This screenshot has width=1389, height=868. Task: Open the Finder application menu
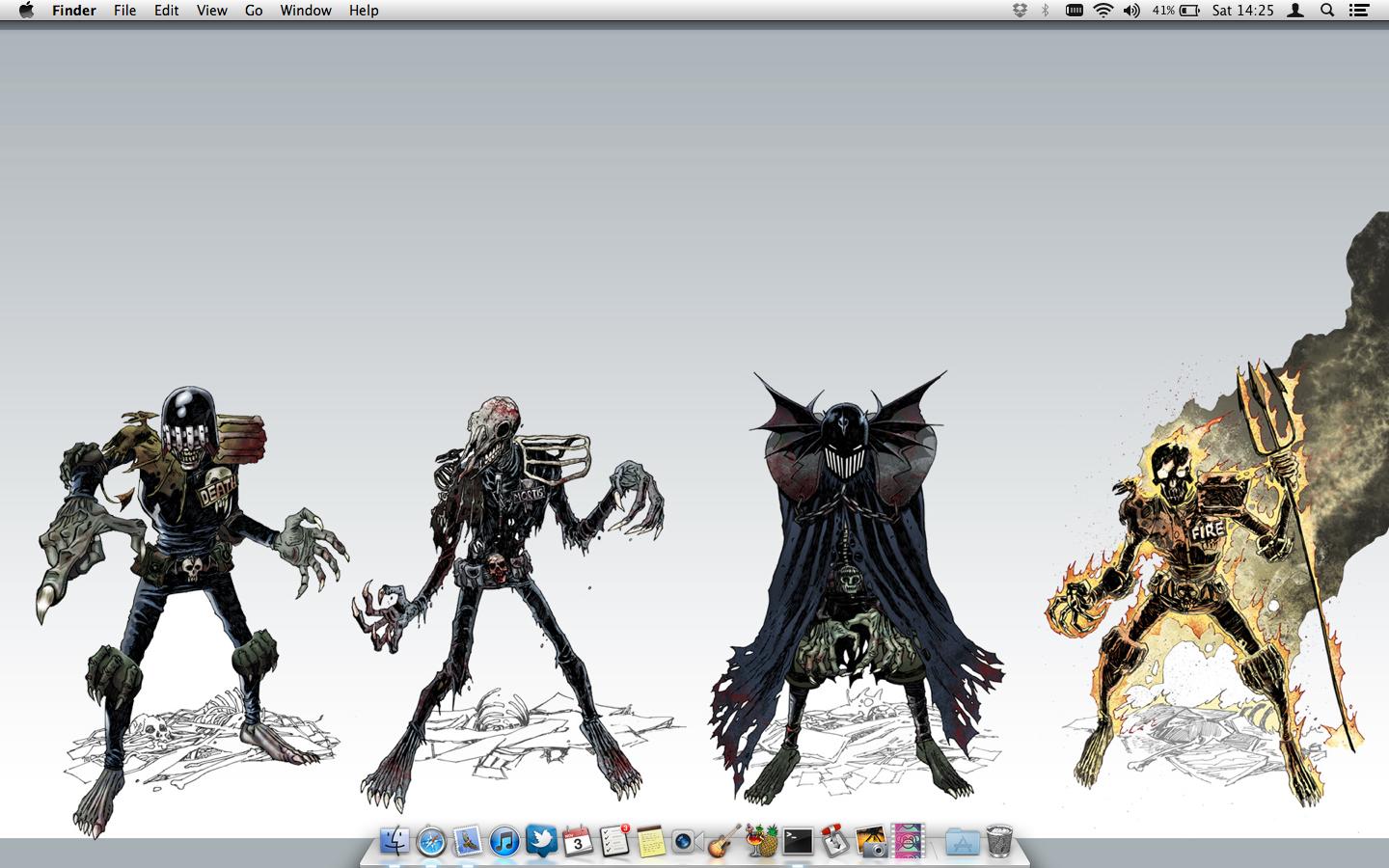(x=74, y=11)
